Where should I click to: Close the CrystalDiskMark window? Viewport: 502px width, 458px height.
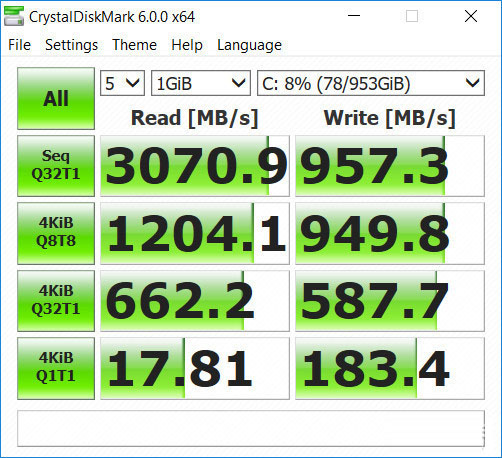pyautogui.click(x=471, y=16)
